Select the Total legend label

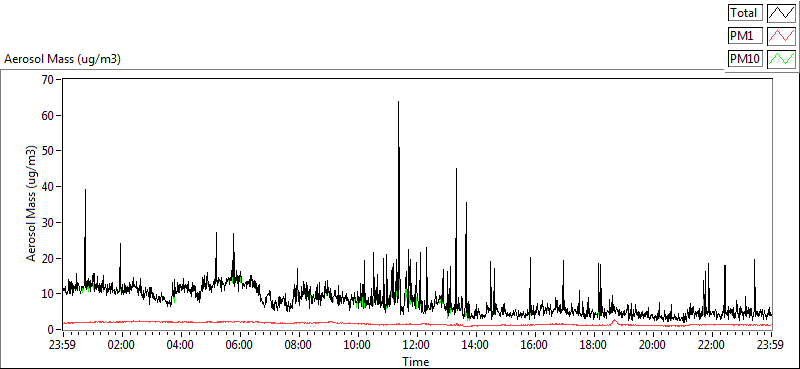click(x=745, y=13)
